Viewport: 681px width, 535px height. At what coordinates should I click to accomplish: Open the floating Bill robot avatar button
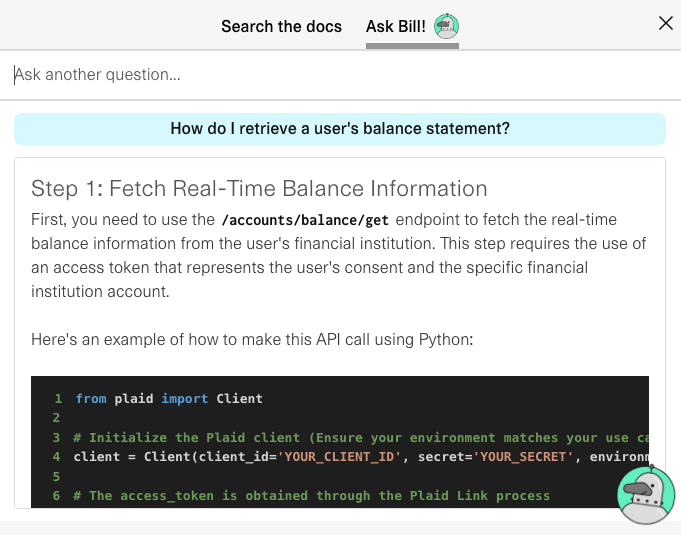click(x=646, y=495)
